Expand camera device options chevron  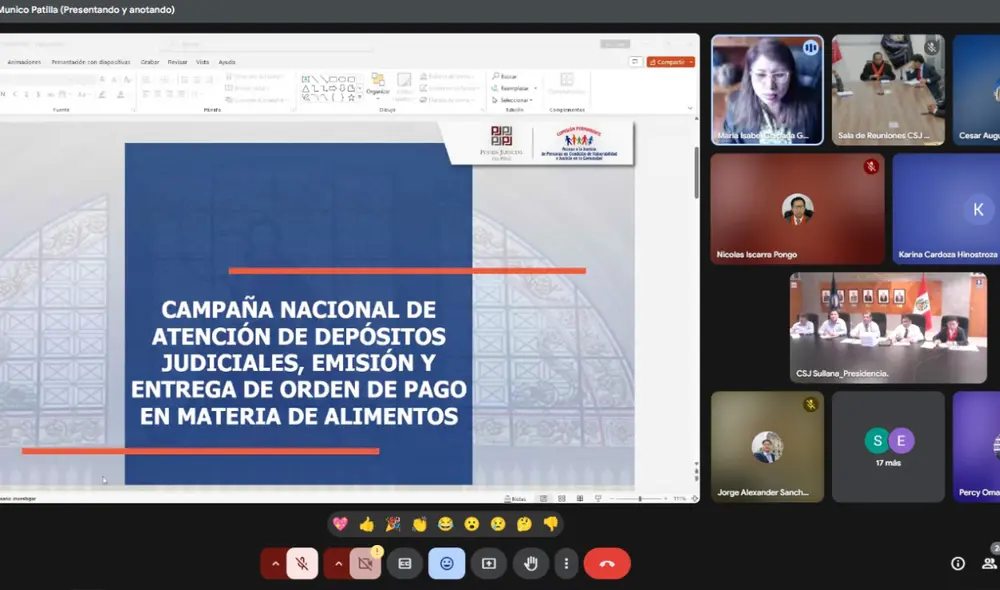point(339,563)
